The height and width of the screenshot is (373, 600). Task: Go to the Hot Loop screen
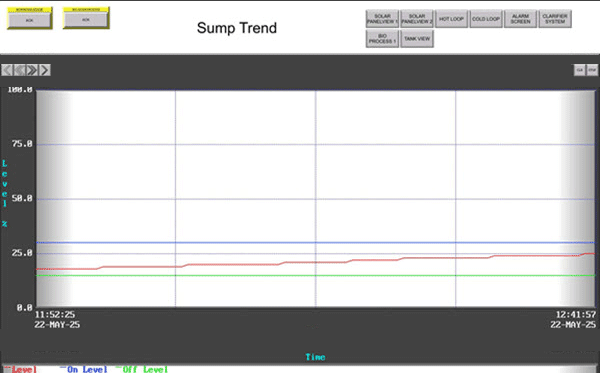pyautogui.click(x=452, y=19)
